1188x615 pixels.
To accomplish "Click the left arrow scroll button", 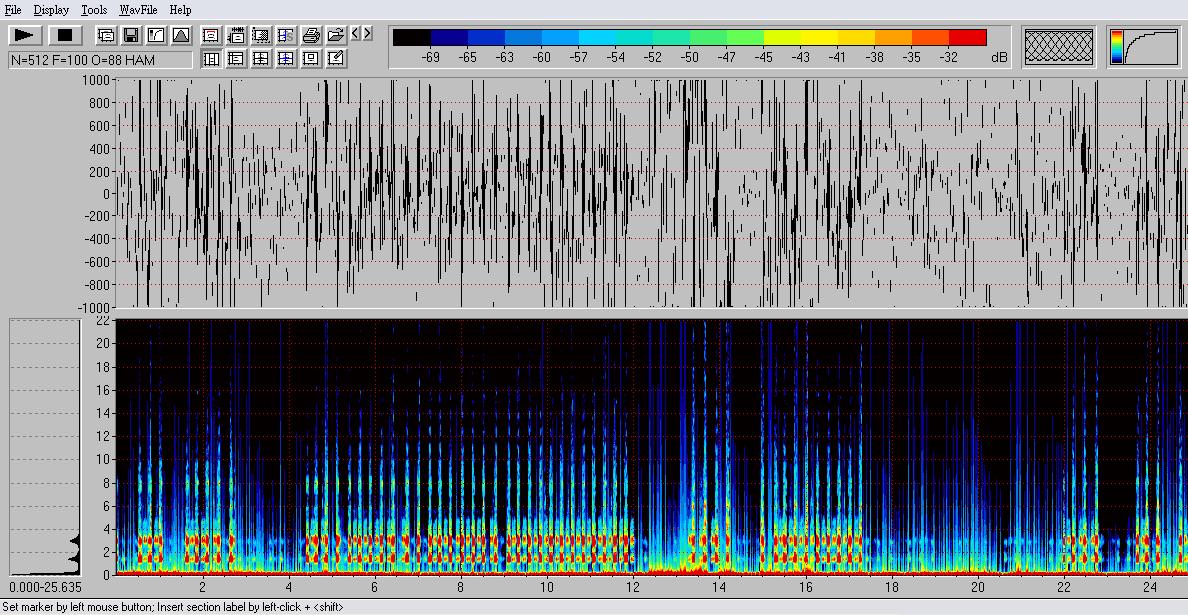I will (355, 34).
